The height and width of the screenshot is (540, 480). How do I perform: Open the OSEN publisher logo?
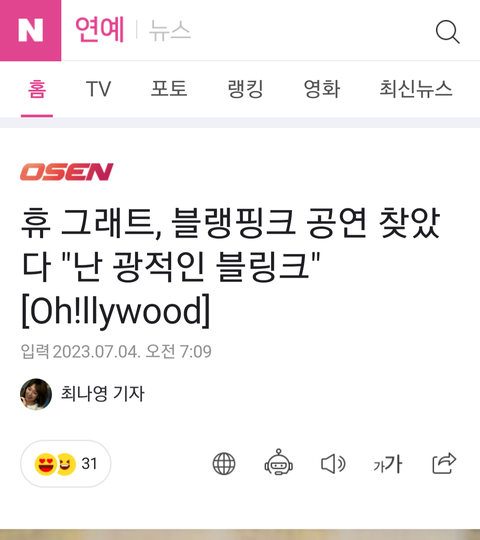click(66, 172)
